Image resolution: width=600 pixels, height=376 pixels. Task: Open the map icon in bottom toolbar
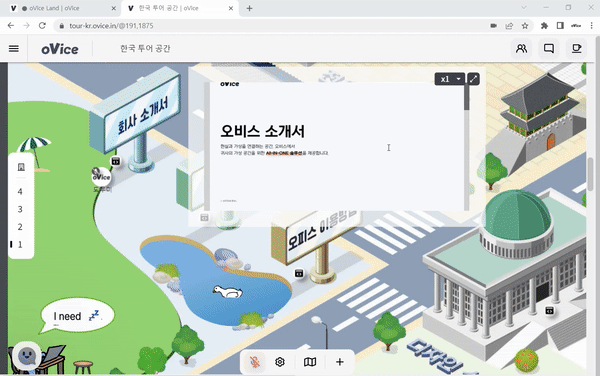(x=310, y=362)
